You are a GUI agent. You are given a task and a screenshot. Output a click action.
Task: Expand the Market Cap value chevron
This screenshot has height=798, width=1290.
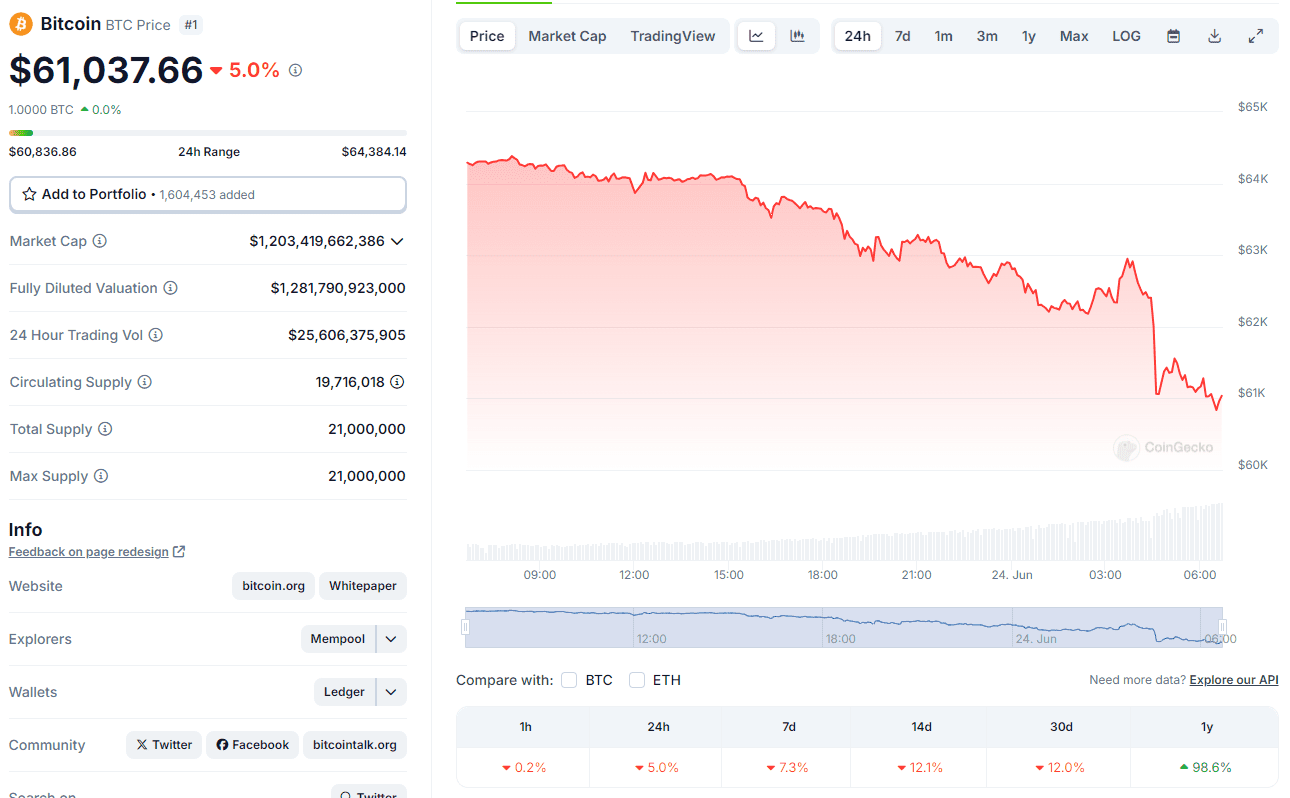pos(397,241)
